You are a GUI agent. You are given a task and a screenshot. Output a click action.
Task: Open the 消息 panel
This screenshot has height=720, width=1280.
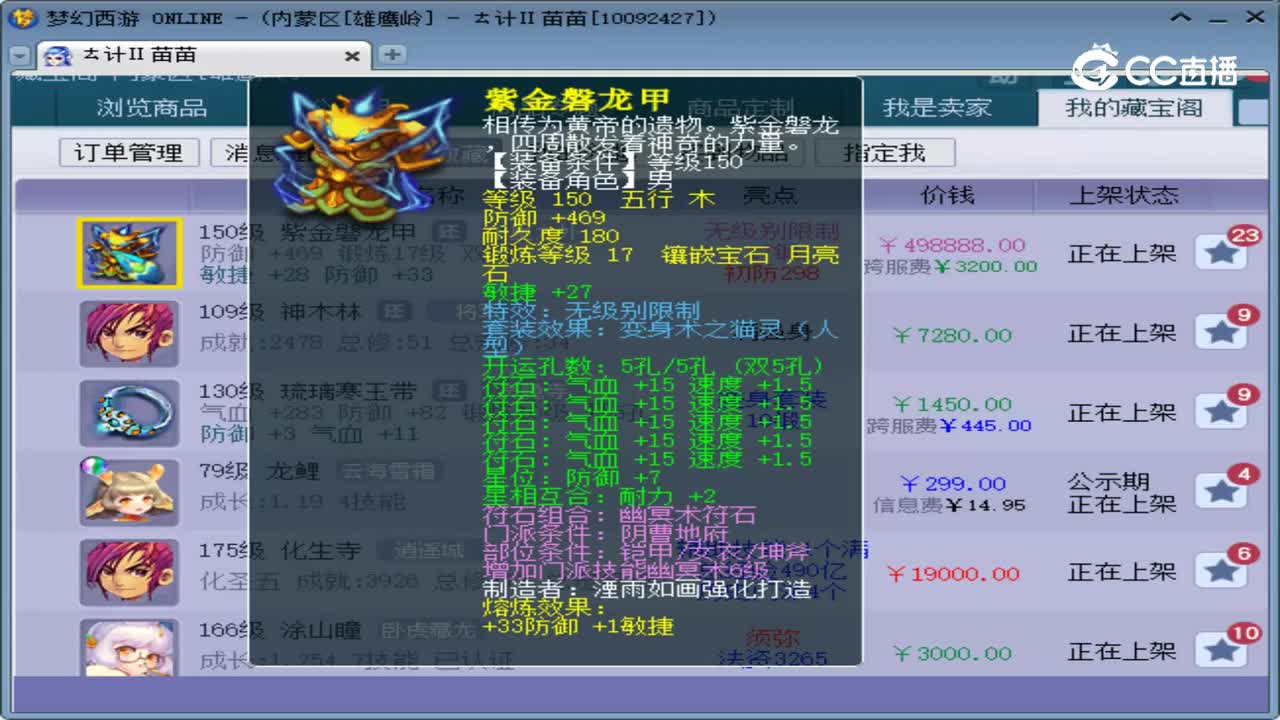(x=240, y=153)
